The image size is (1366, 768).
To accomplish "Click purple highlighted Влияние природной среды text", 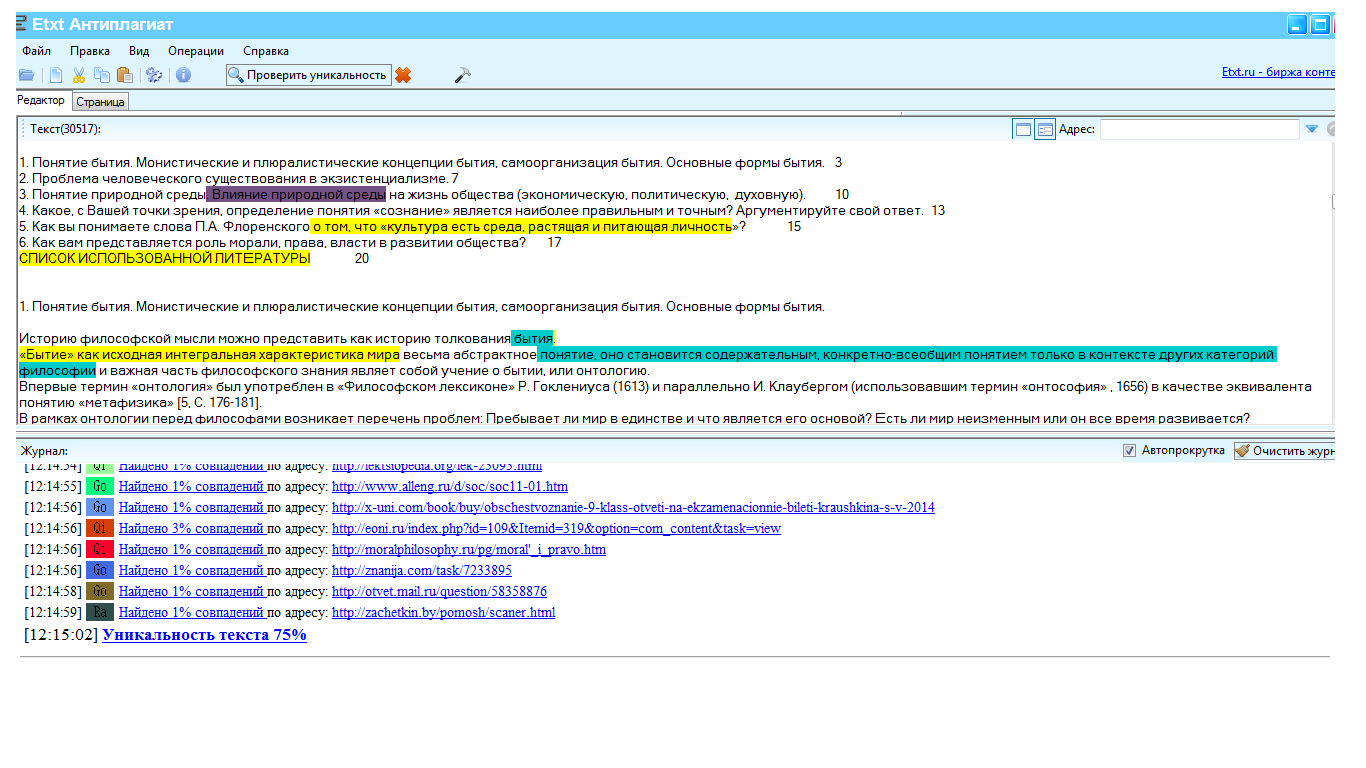I will (297, 195).
